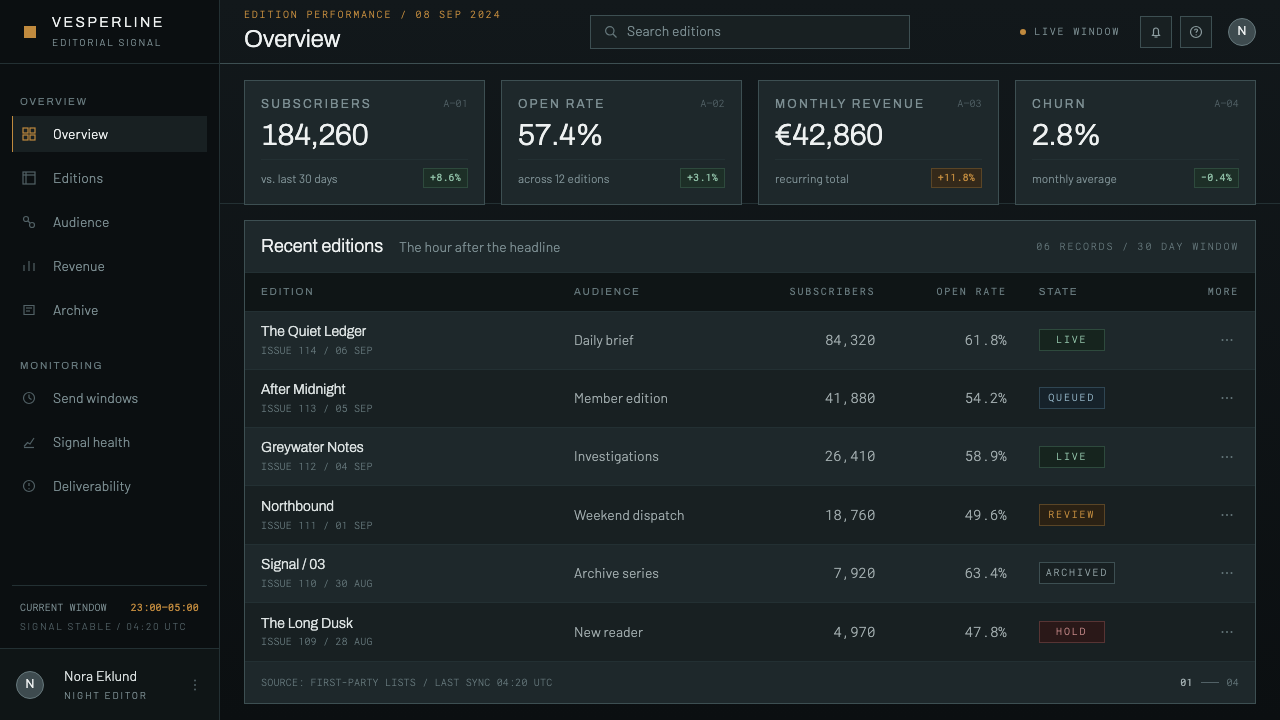Select the Greywater Notes edition title

click(312, 447)
